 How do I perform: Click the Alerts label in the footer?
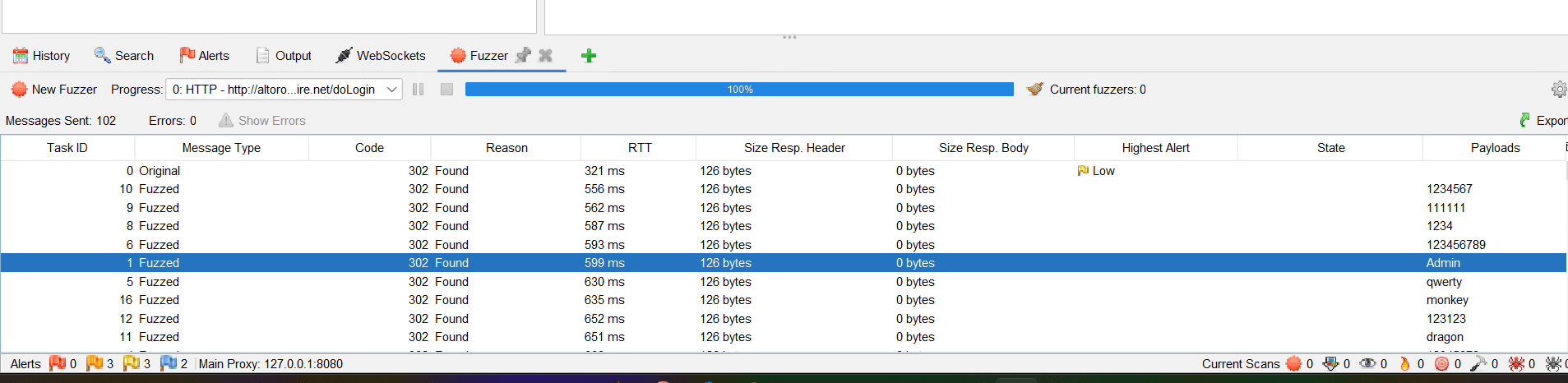click(25, 364)
